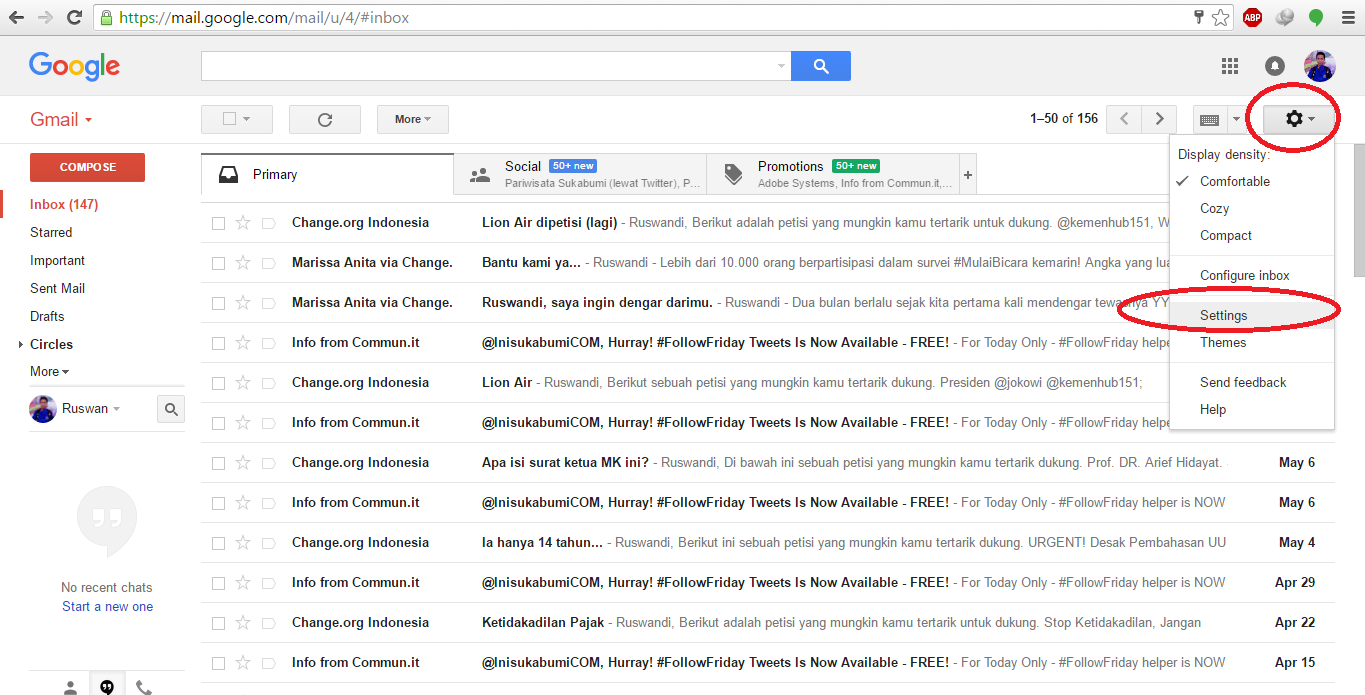1365x695 pixels.
Task: Switch to the Social tab
Action: coord(580,174)
